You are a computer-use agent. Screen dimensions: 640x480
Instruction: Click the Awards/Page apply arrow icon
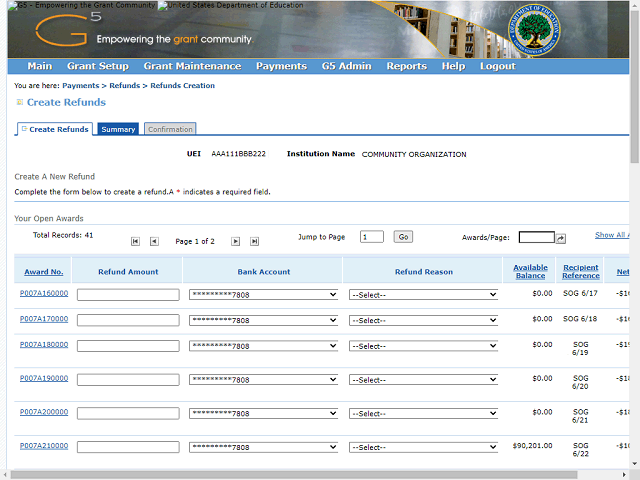(x=561, y=238)
